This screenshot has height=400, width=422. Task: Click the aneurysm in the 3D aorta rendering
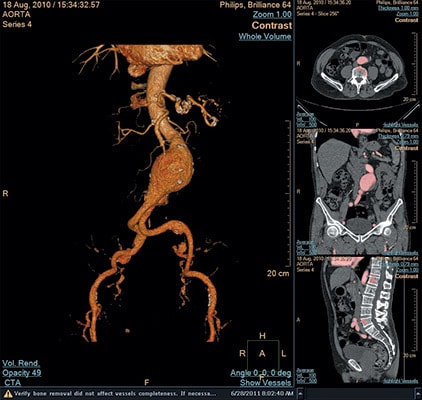(171, 170)
